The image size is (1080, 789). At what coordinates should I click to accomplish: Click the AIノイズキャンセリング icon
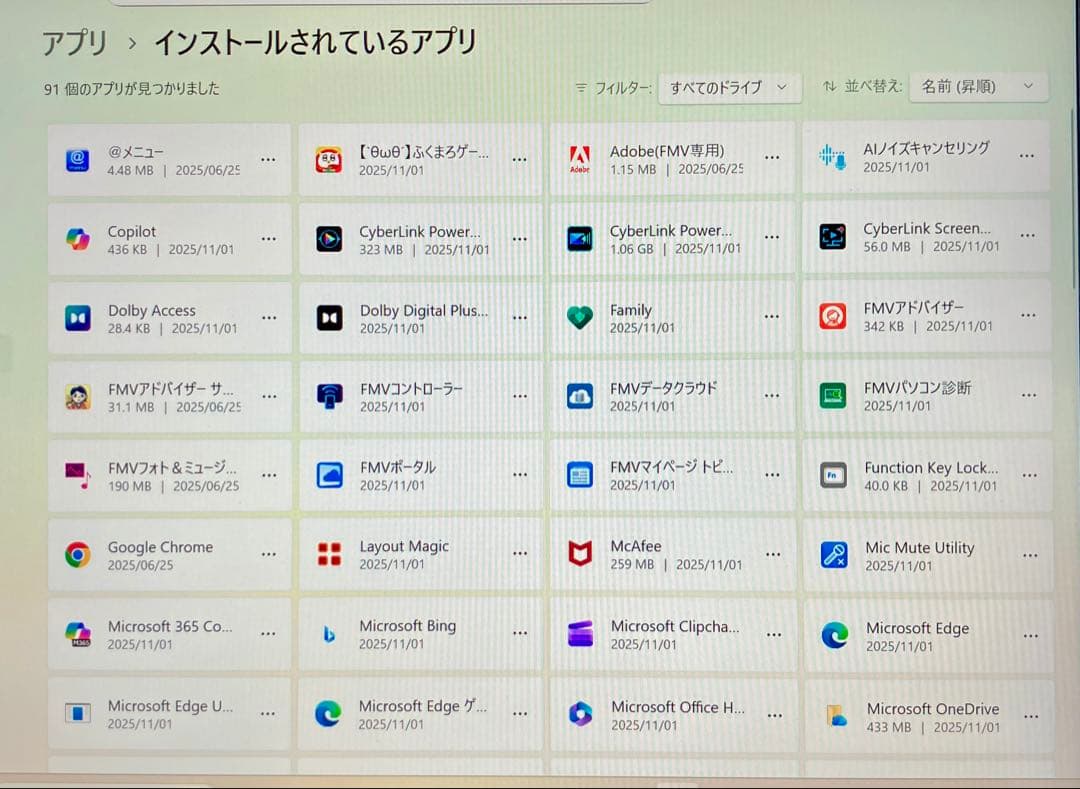click(832, 157)
